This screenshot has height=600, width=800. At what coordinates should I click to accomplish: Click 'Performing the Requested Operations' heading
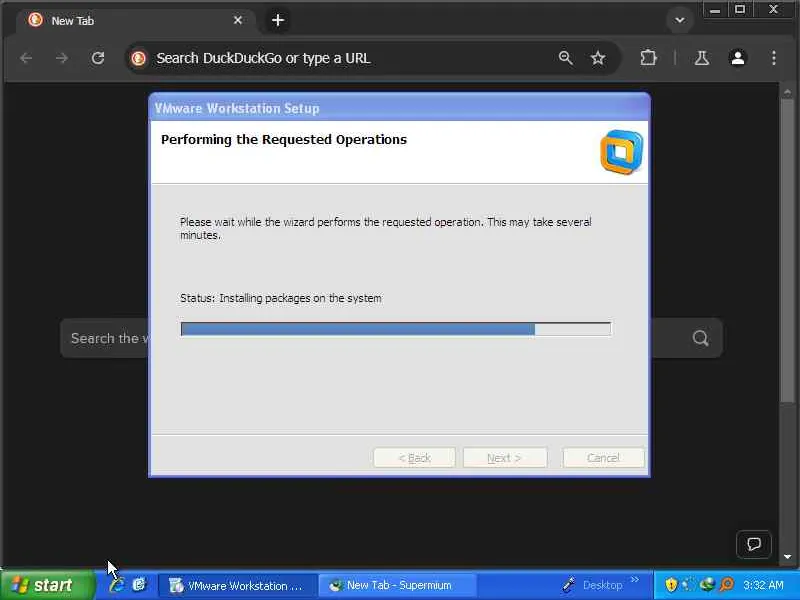pyautogui.click(x=284, y=140)
